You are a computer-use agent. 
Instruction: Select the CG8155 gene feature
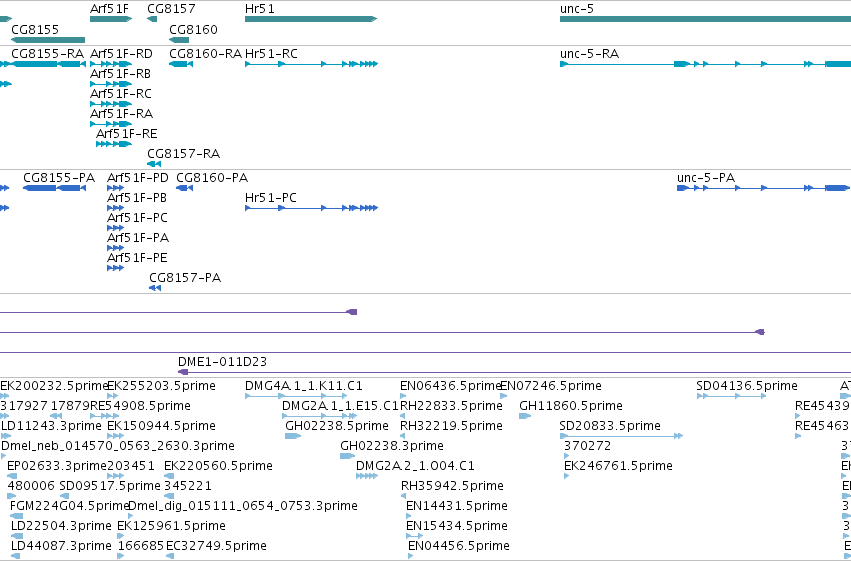pos(48,40)
